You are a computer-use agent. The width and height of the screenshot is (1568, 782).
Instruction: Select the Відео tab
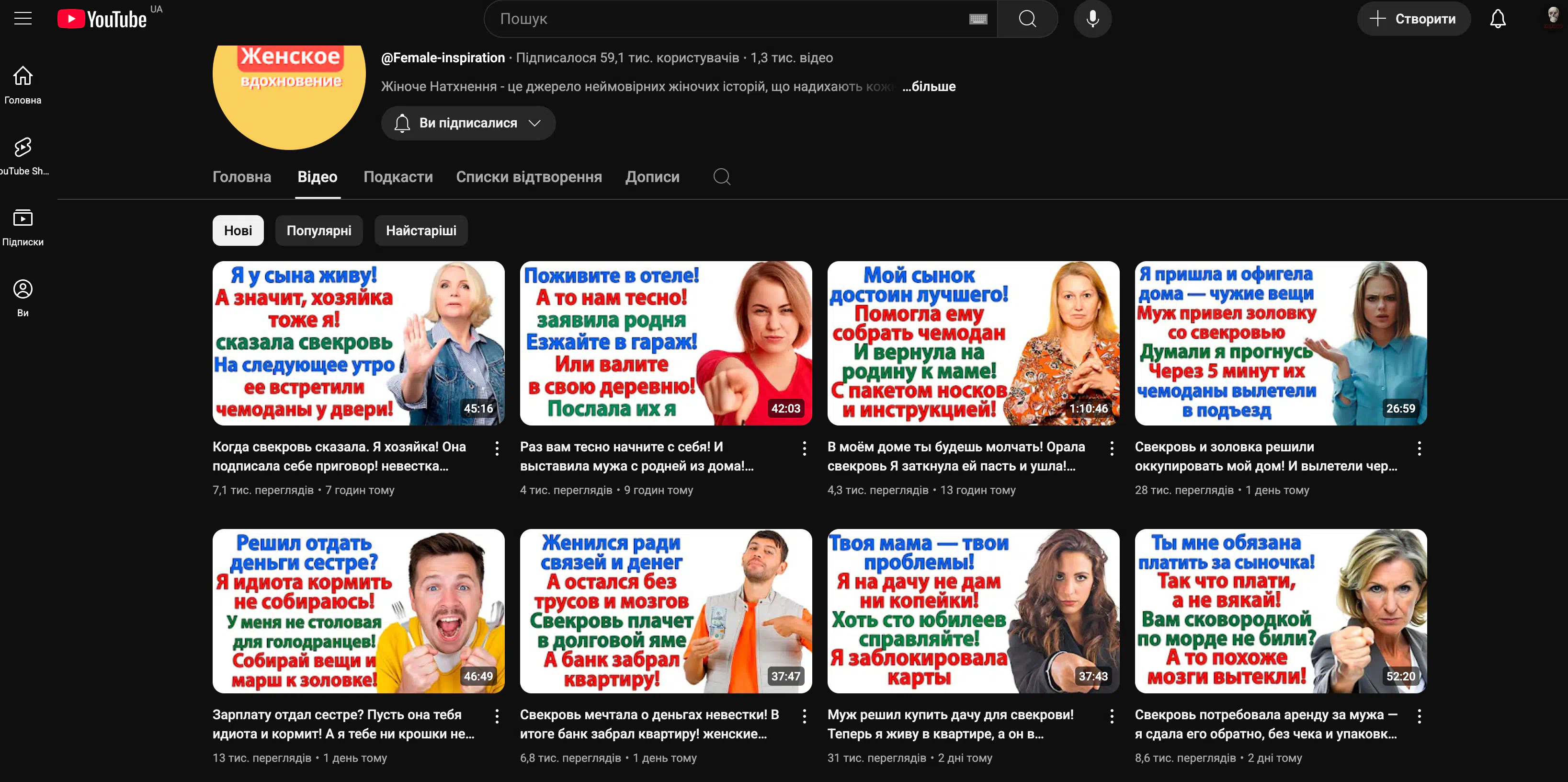[x=317, y=177]
